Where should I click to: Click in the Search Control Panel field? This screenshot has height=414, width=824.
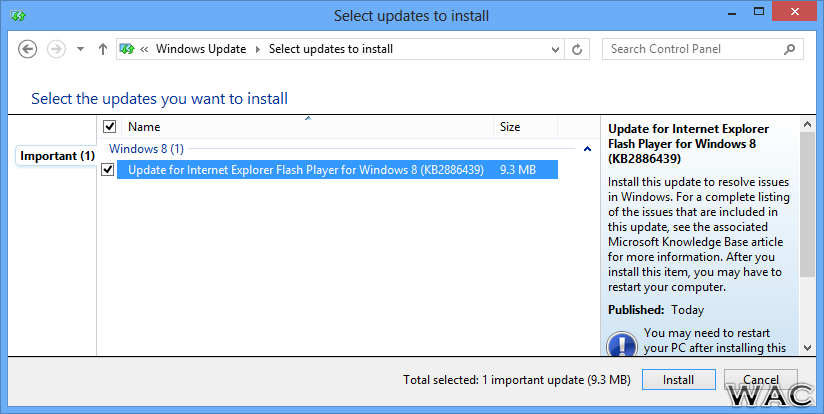pyautogui.click(x=703, y=49)
